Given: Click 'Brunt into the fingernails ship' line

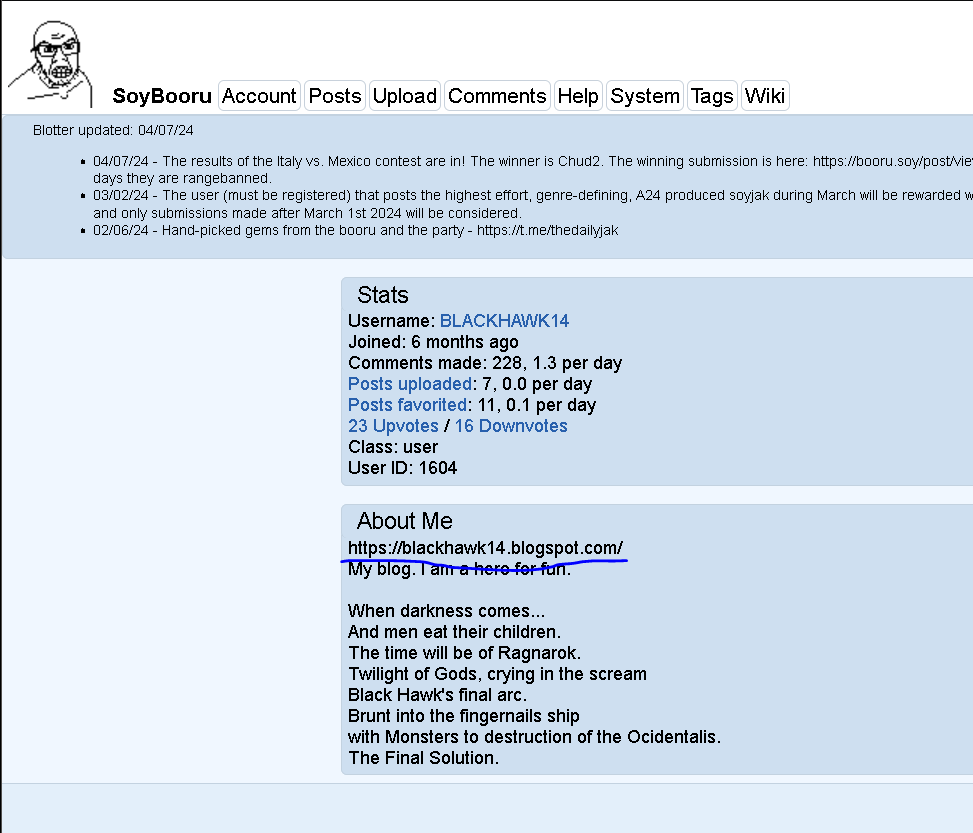Looking at the screenshot, I should pyautogui.click(x=464, y=716).
